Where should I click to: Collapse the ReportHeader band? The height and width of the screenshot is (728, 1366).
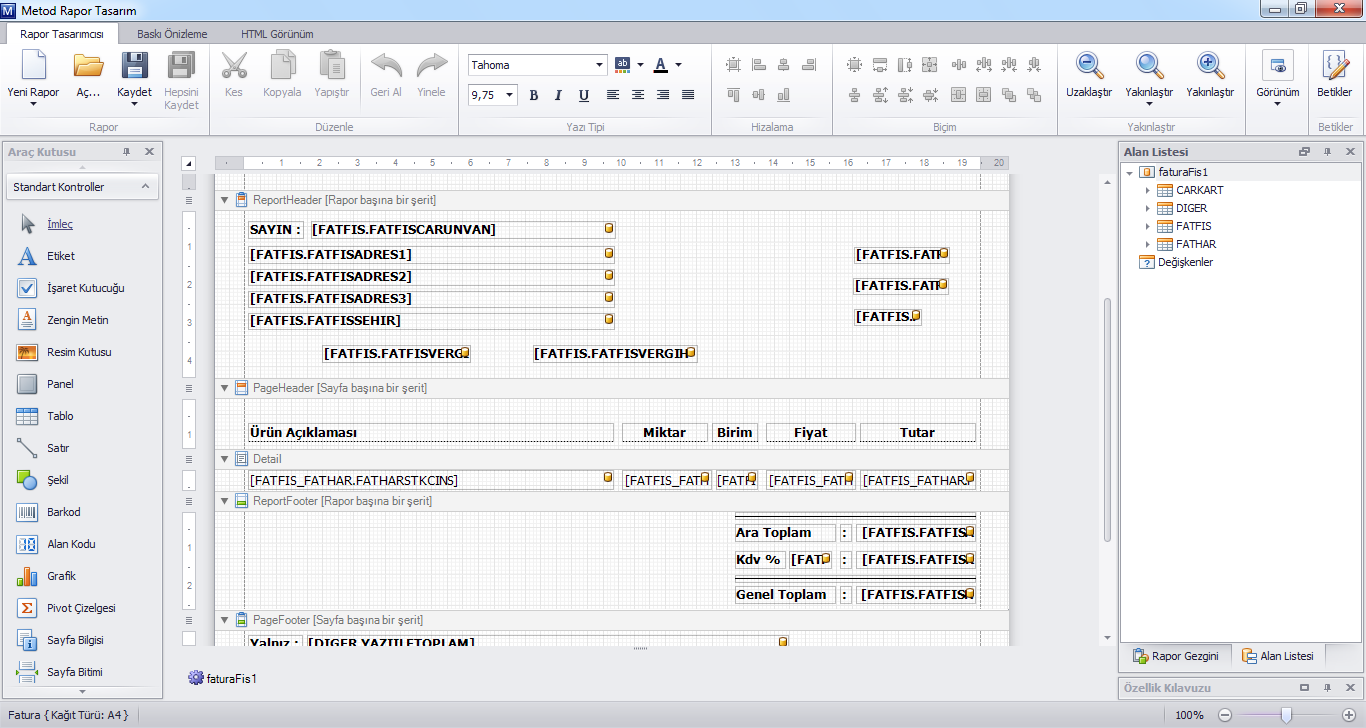[x=224, y=200]
